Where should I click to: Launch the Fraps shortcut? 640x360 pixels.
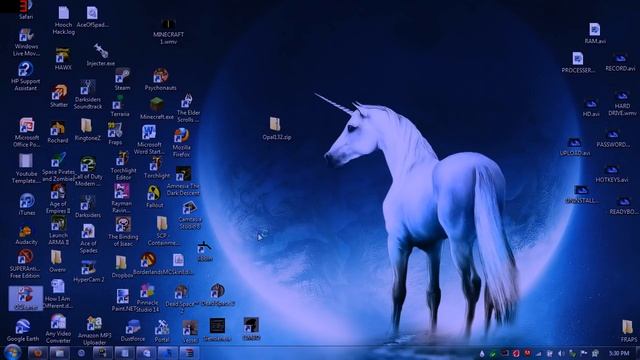click(x=115, y=134)
